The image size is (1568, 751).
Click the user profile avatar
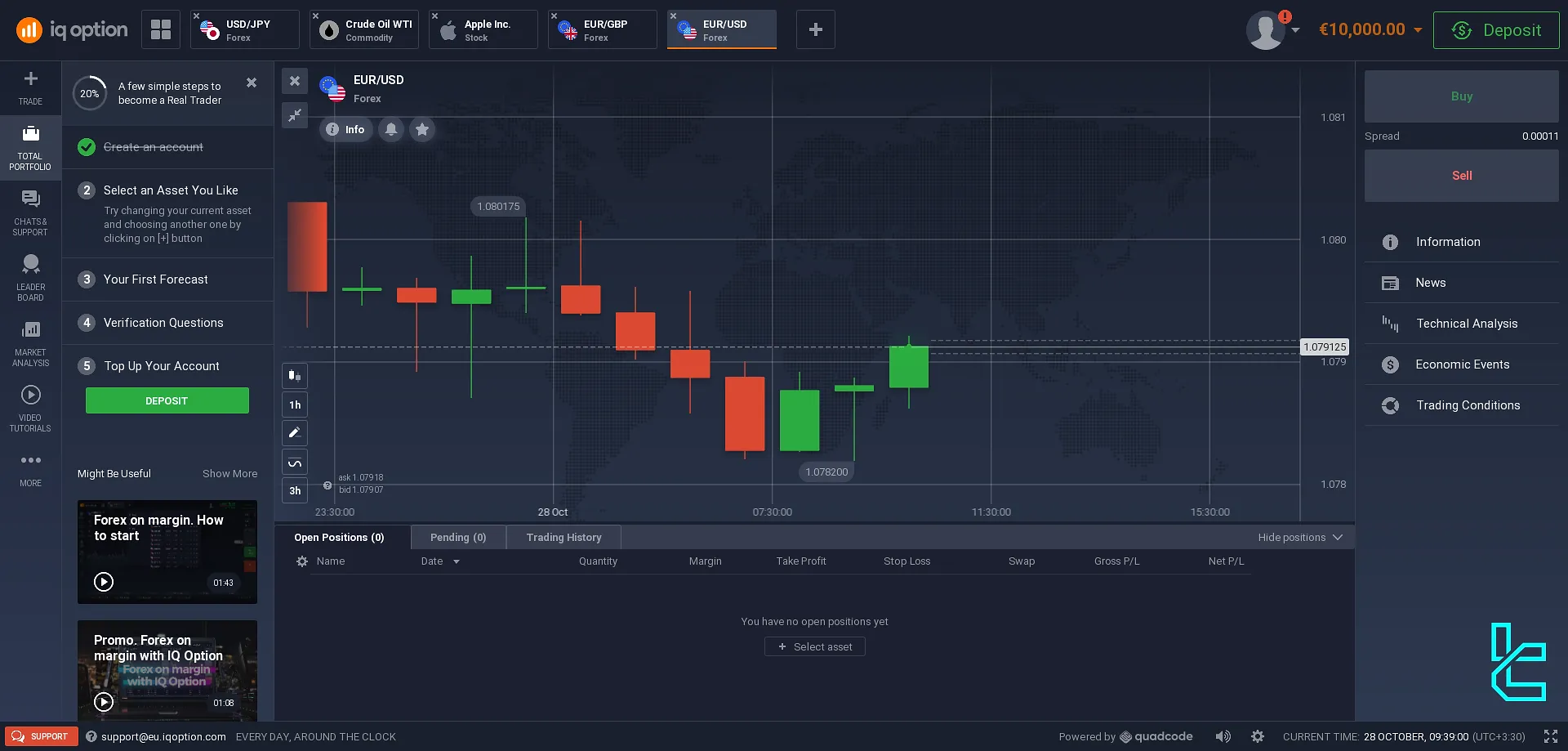pos(1266,30)
